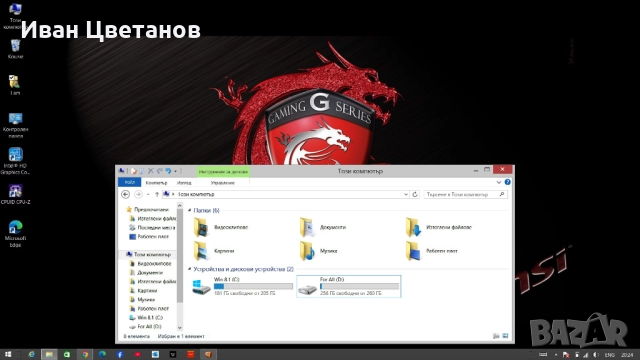
Task: Click the Delete X icon in quick access toolbar
Action: (151, 171)
